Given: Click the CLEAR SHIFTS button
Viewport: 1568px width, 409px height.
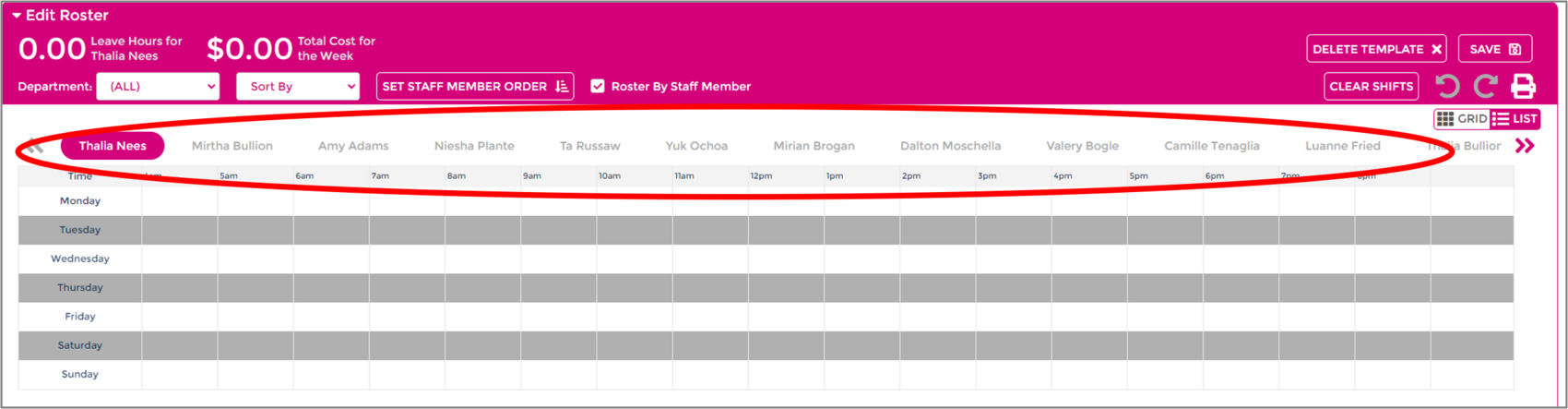Looking at the screenshot, I should [1371, 86].
